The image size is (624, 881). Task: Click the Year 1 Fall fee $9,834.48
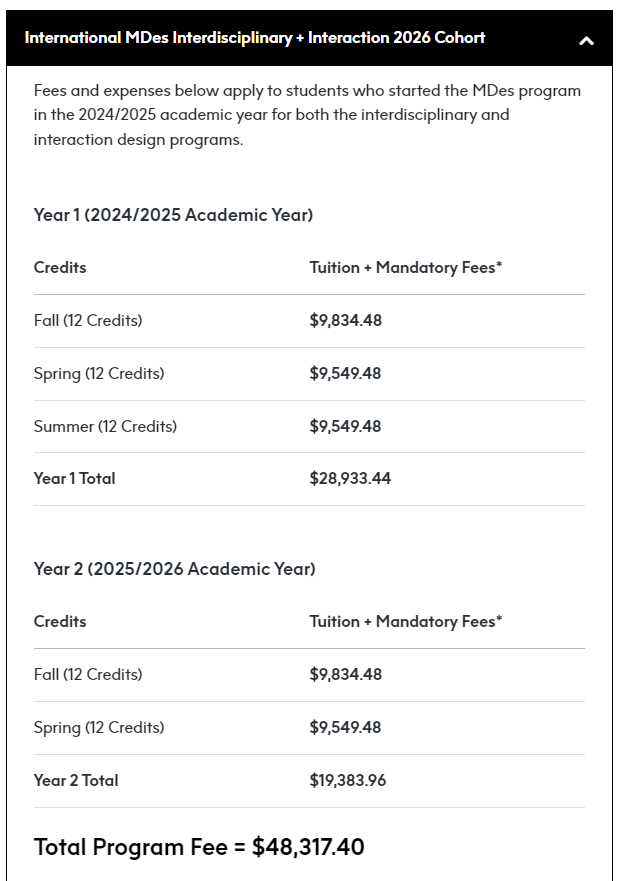[x=345, y=321]
